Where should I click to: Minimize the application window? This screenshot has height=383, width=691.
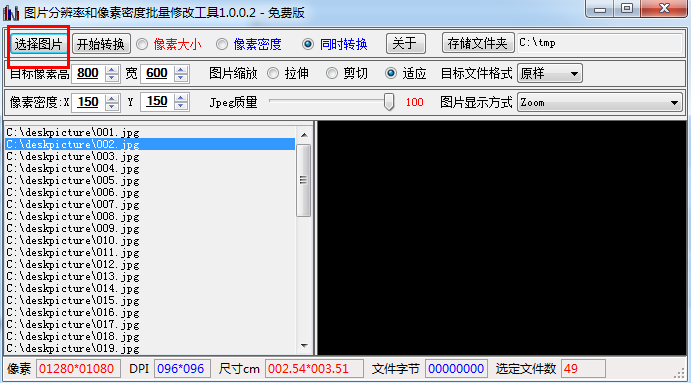pyautogui.click(x=599, y=9)
